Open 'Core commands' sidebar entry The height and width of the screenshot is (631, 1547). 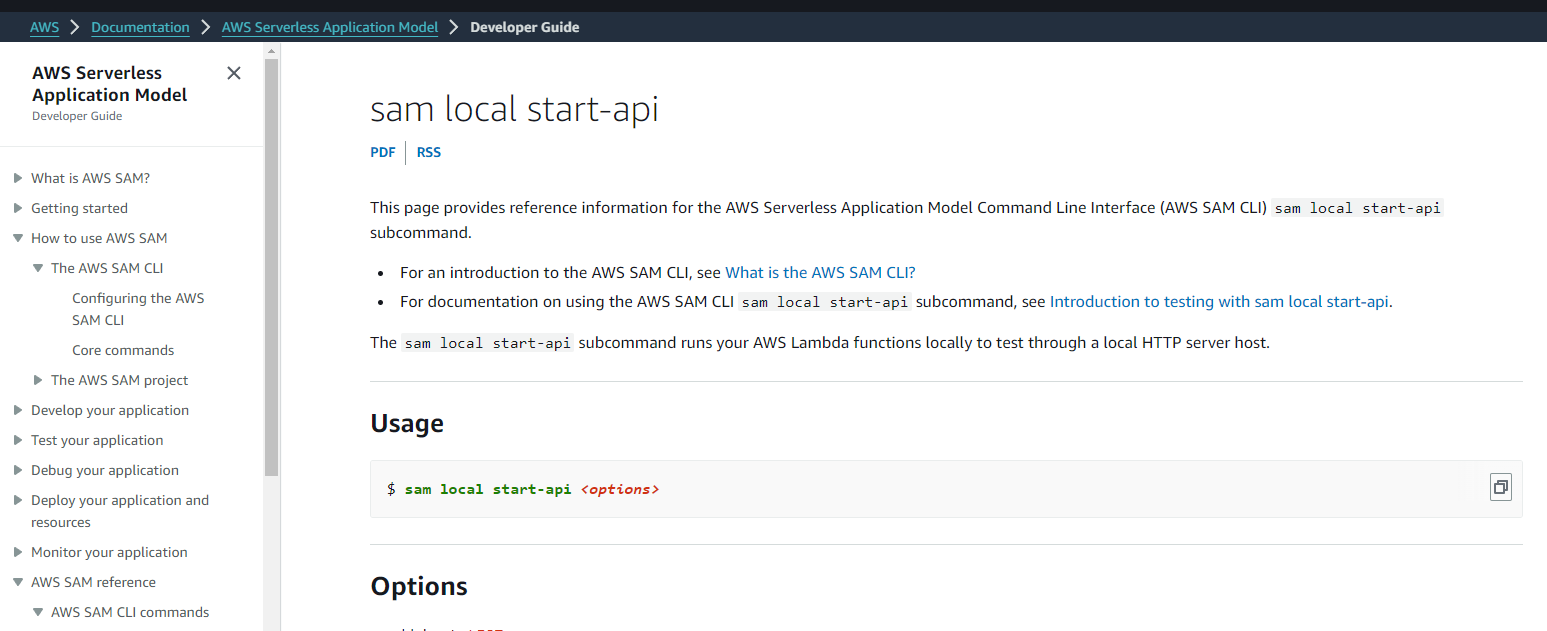point(123,350)
